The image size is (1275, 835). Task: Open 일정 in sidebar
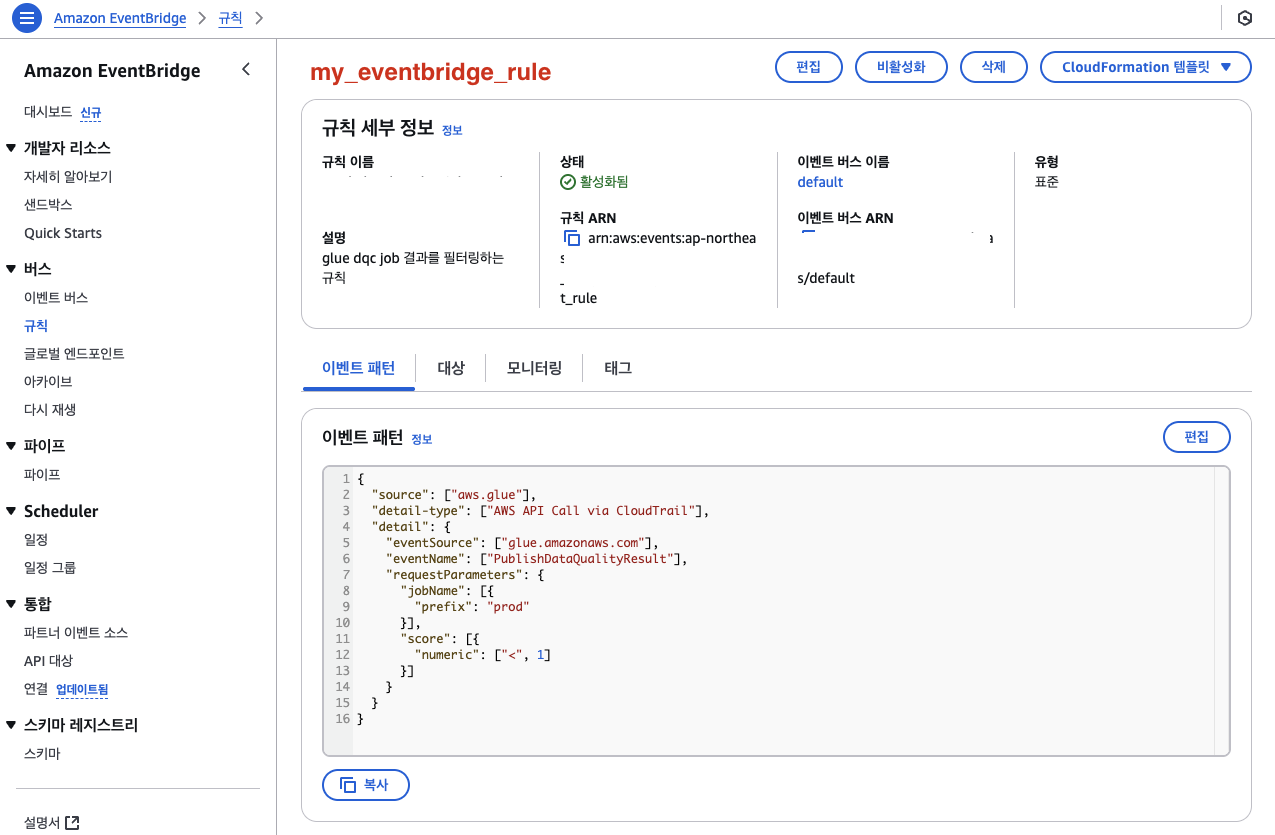(36, 540)
